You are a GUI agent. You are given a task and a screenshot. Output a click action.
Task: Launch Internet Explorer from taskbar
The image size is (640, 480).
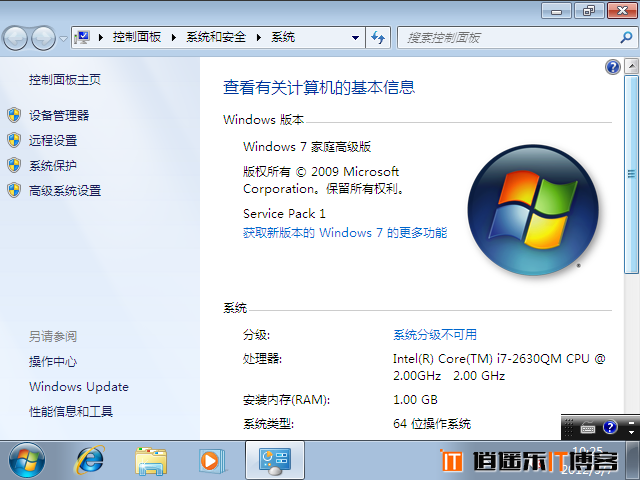pyautogui.click(x=89, y=460)
